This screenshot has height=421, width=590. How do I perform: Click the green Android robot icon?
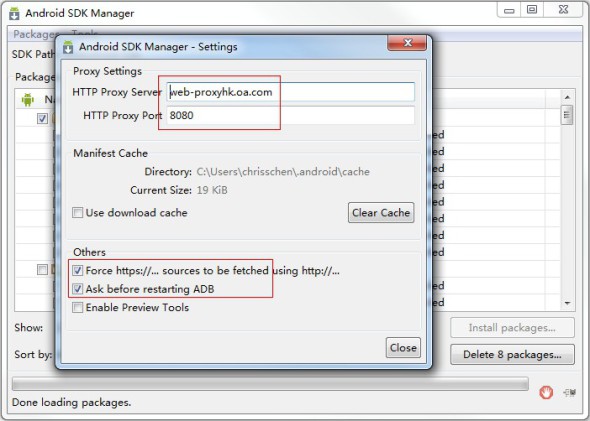click(28, 100)
